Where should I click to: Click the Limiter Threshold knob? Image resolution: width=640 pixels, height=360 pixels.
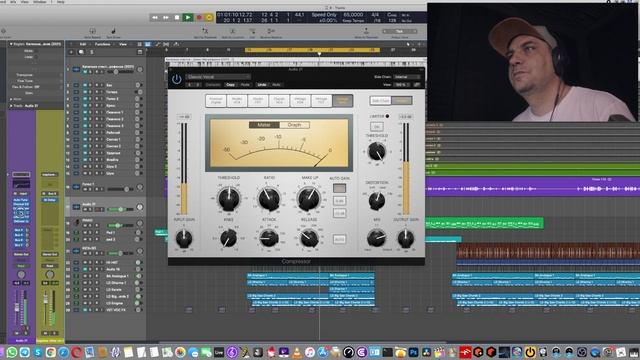(x=376, y=151)
